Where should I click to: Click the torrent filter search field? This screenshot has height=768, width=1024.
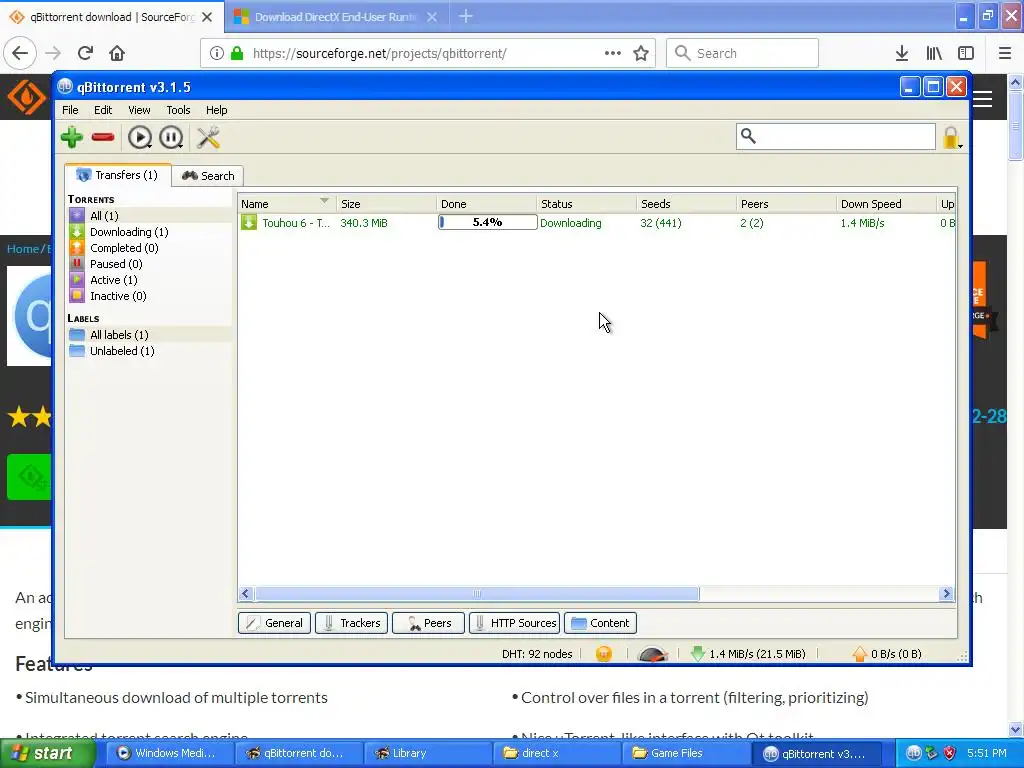click(x=836, y=136)
